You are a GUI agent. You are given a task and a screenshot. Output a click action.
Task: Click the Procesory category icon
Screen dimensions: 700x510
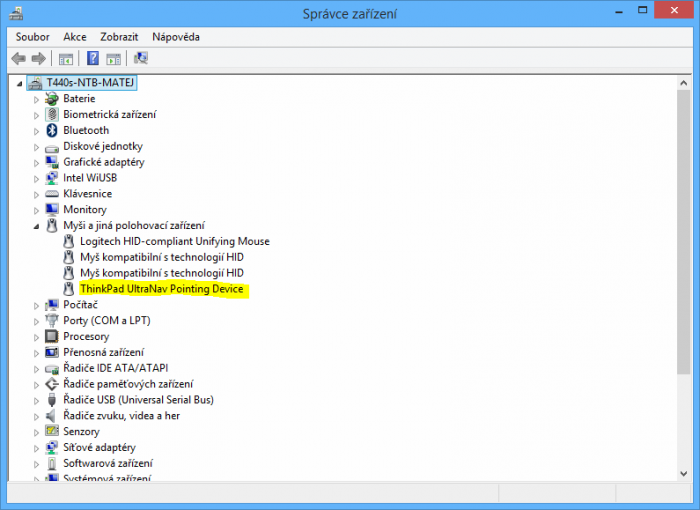[52, 336]
